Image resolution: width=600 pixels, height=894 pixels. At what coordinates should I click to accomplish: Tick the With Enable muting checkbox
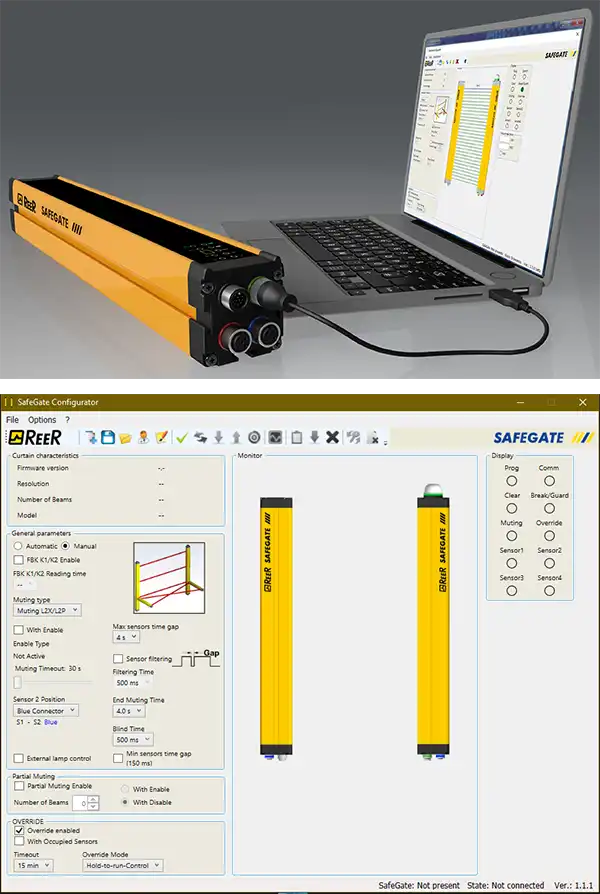pyautogui.click(x=19, y=630)
